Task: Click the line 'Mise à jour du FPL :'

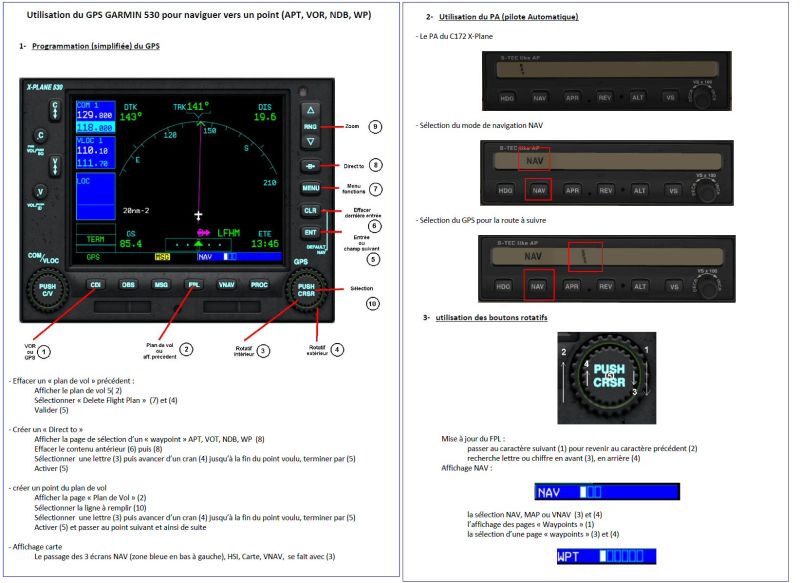Action: click(473, 439)
